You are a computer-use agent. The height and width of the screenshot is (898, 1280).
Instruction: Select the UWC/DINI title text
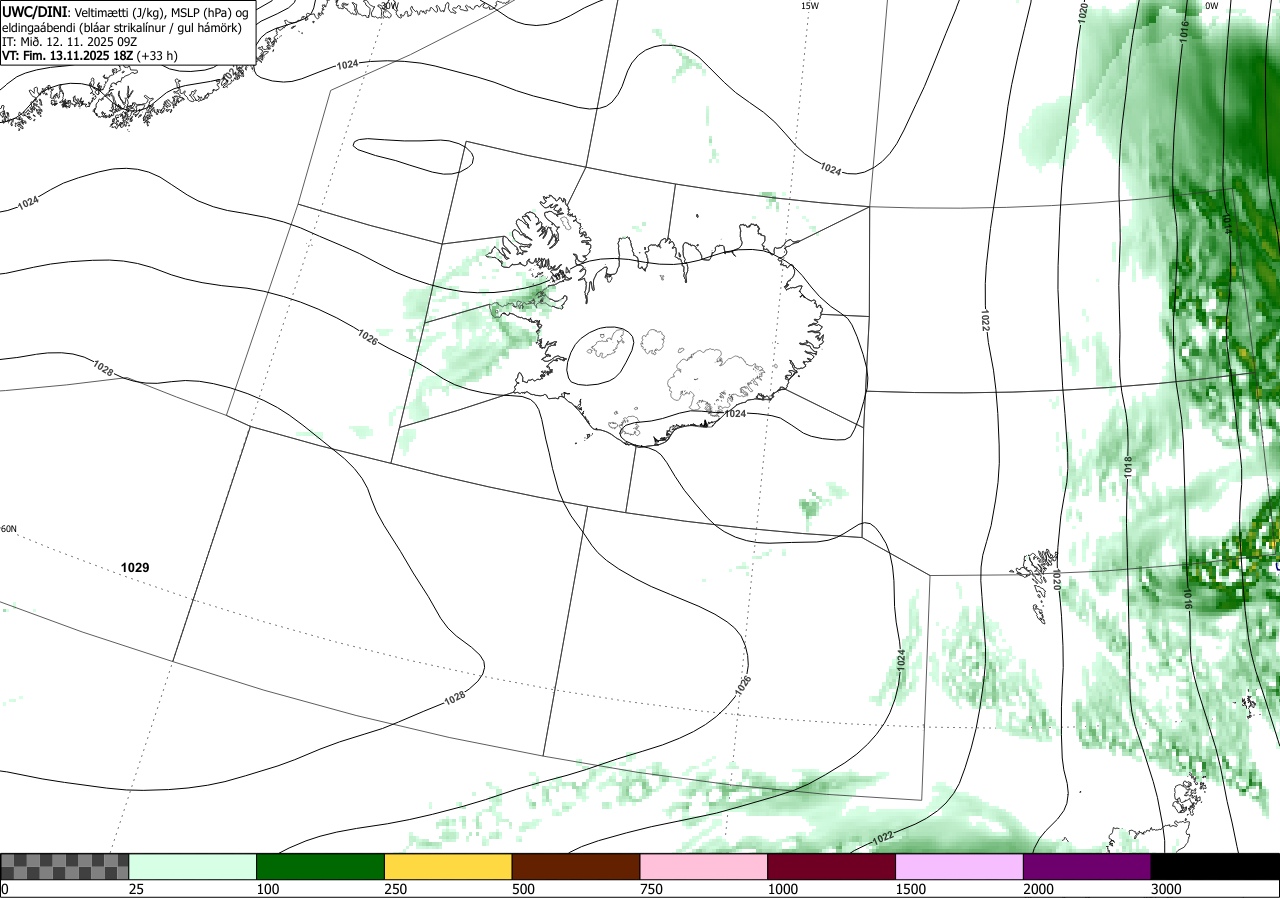34,12
